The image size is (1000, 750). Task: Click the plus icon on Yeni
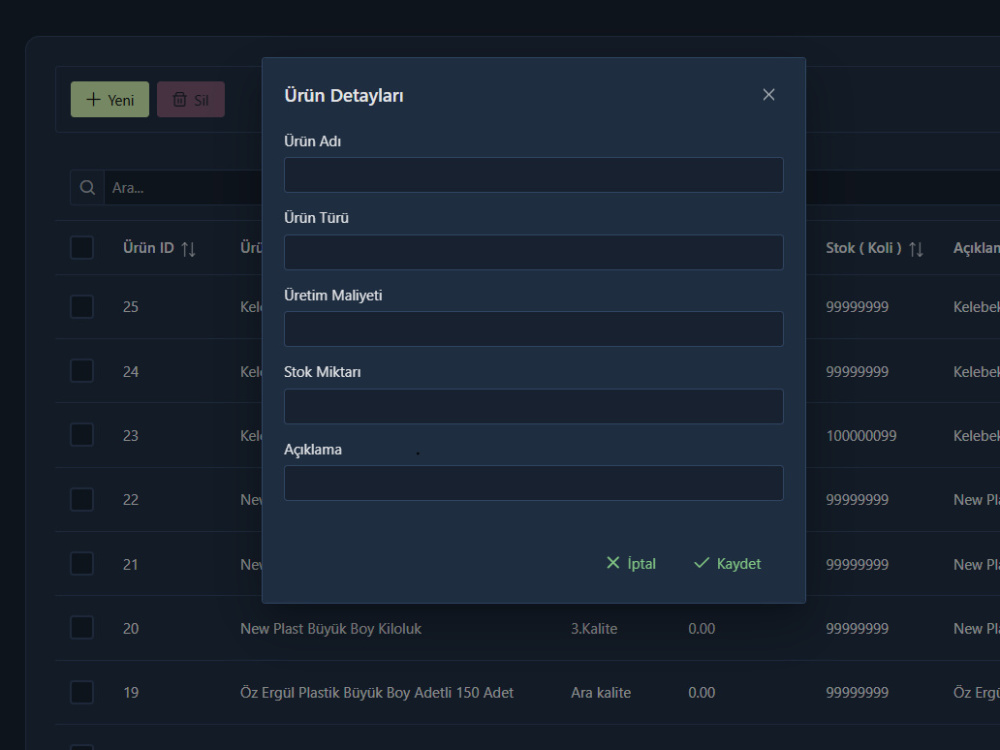93,99
